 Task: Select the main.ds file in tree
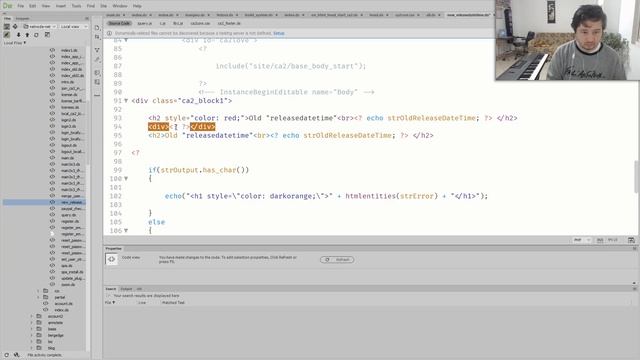coord(67,158)
